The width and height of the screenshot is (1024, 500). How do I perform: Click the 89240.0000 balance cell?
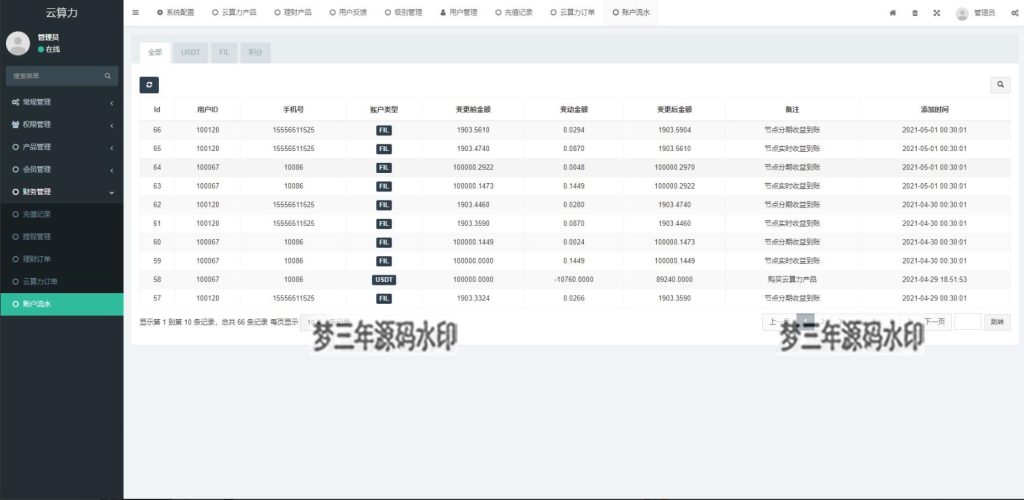tap(675, 279)
